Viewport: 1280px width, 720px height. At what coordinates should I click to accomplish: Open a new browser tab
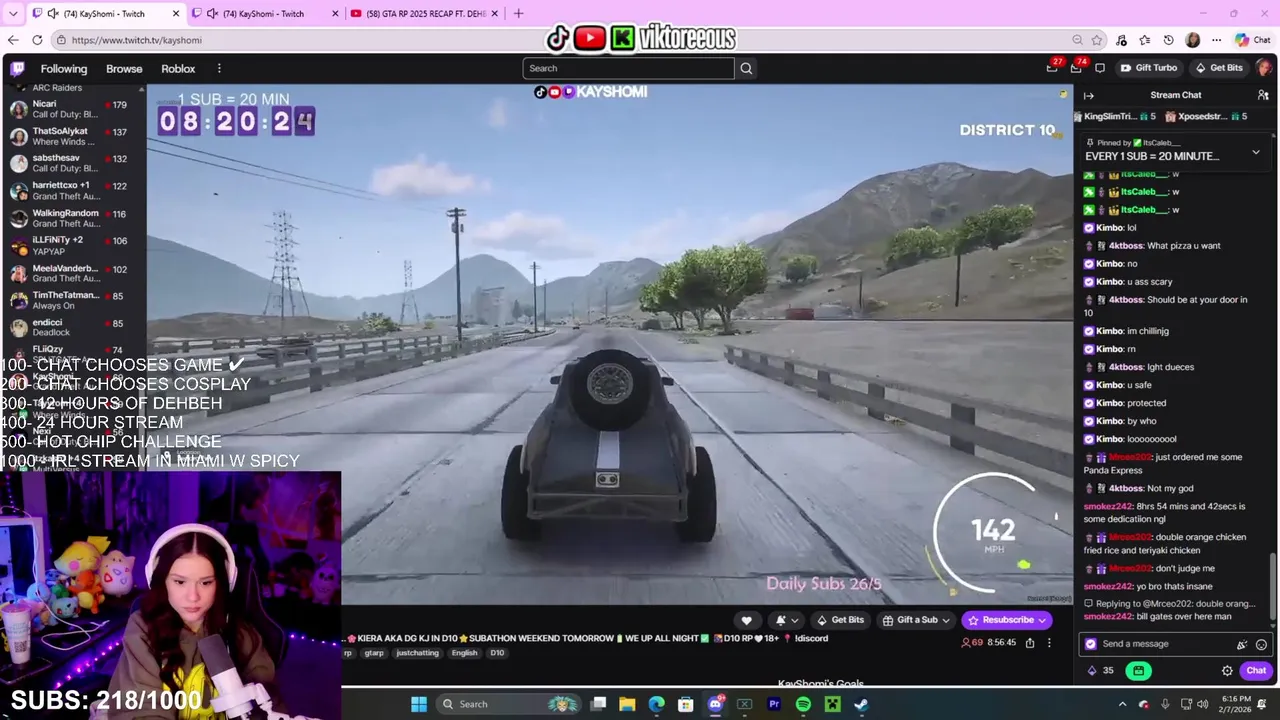tap(518, 14)
